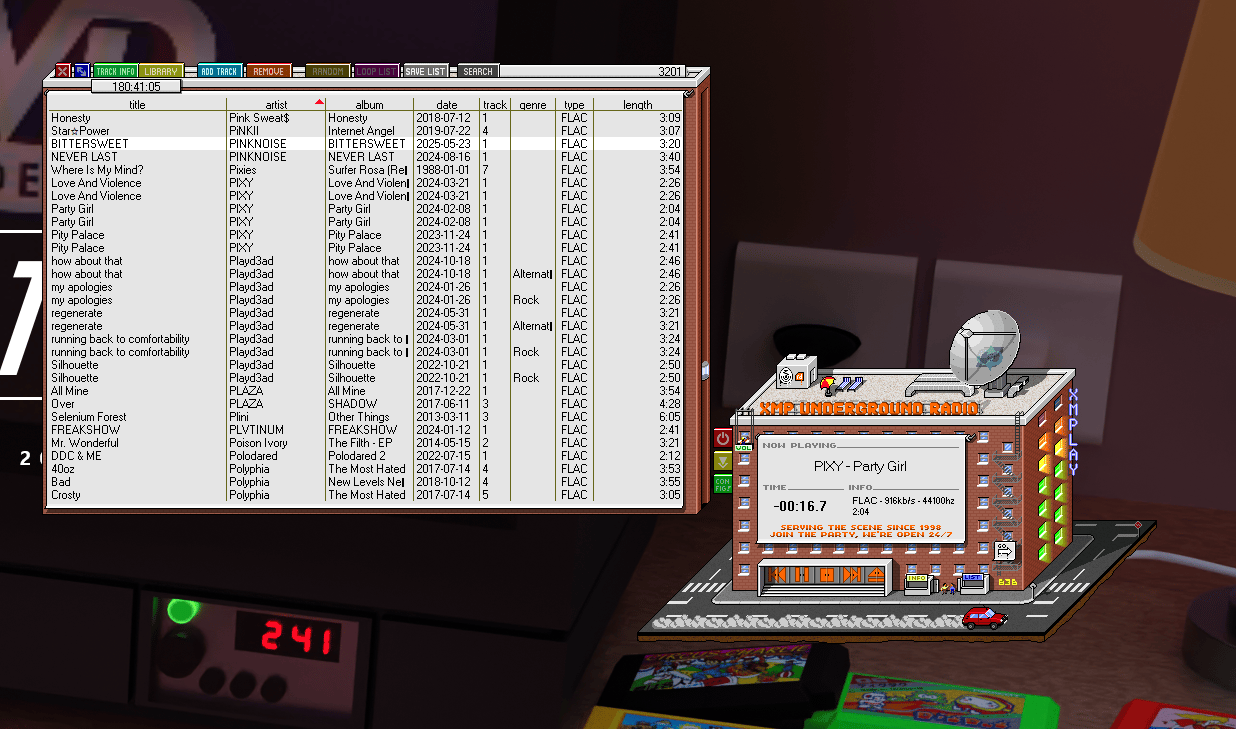Image resolution: width=1236 pixels, height=729 pixels.
Task: Select the Selenium Forest track
Action: click(365, 417)
